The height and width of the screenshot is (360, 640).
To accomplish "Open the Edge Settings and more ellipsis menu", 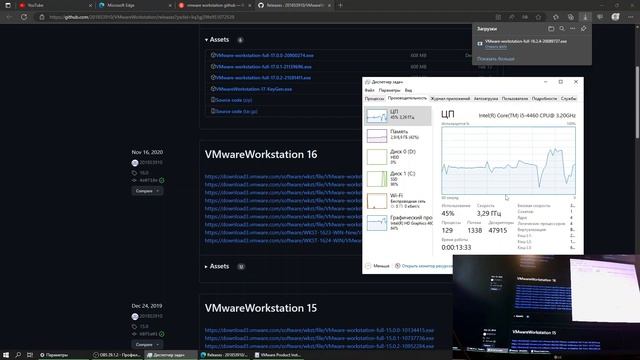I will (x=631, y=17).
